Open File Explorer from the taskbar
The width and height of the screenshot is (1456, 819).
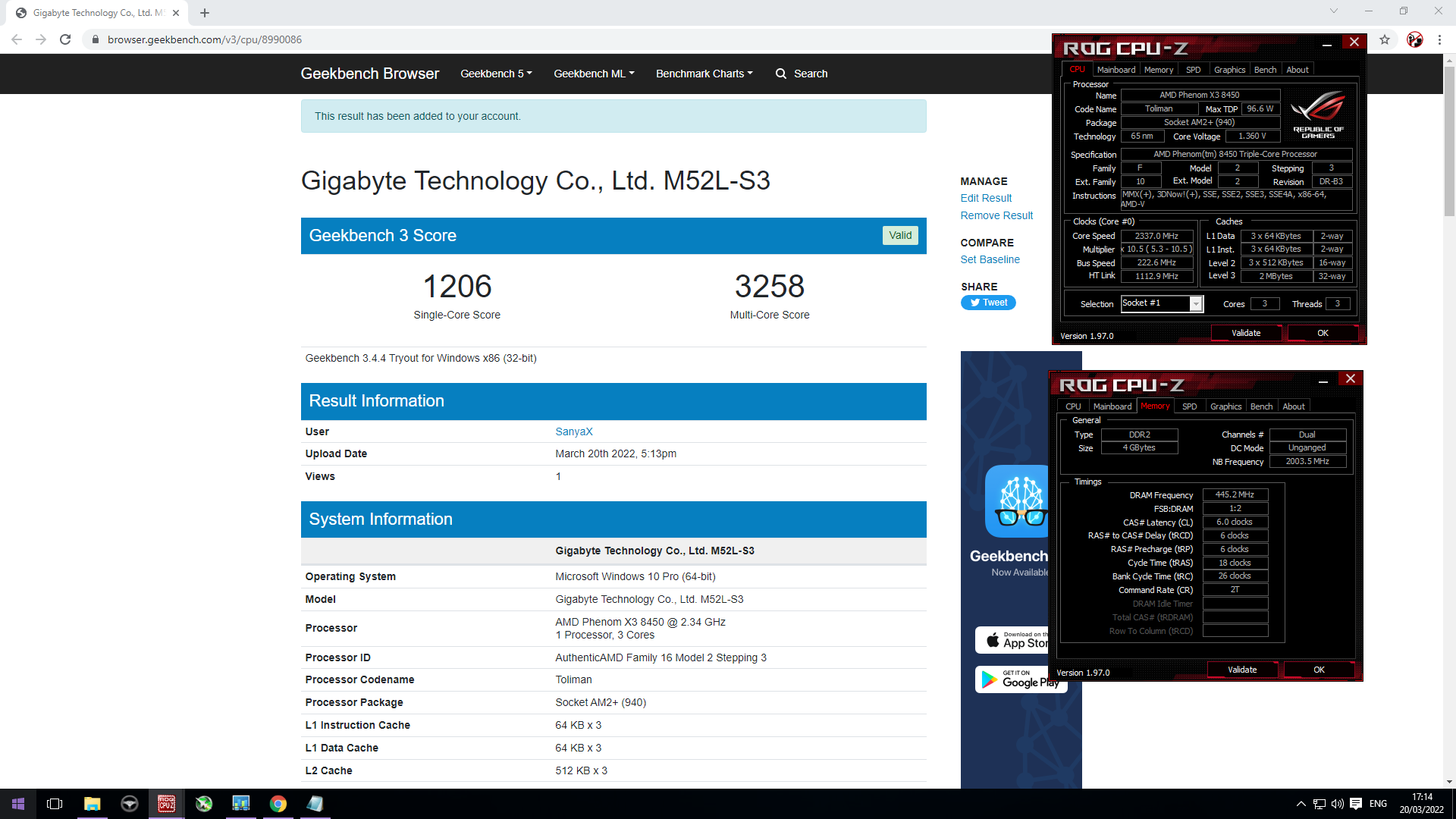pos(92,804)
